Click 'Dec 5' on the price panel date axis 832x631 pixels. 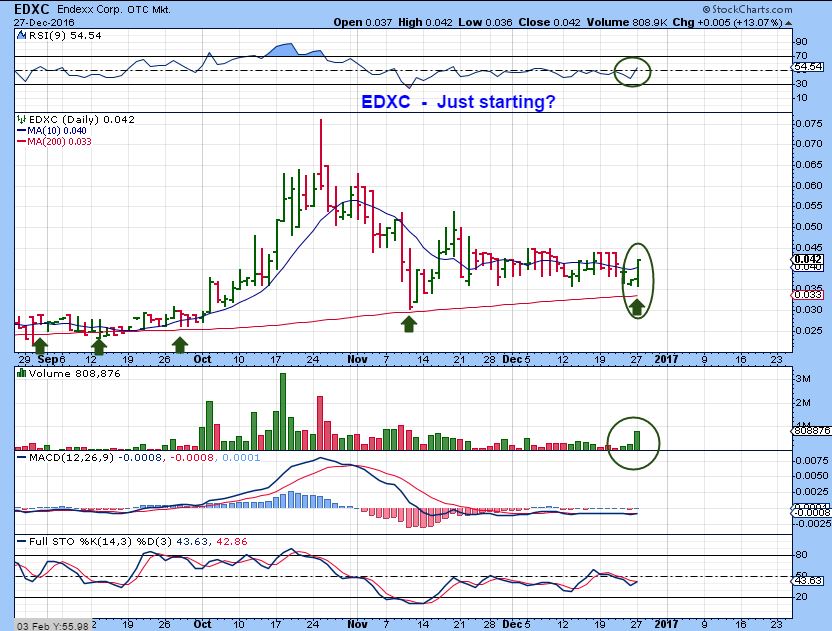pyautogui.click(x=516, y=359)
